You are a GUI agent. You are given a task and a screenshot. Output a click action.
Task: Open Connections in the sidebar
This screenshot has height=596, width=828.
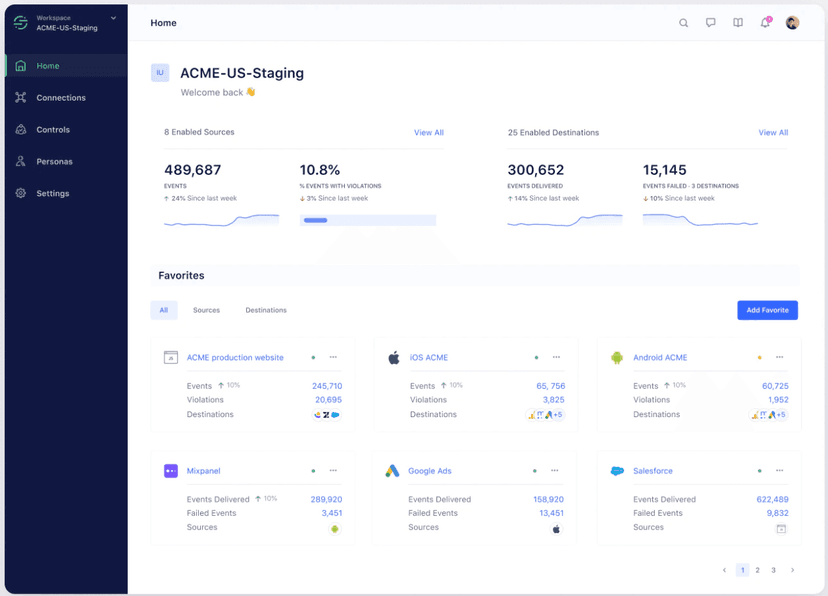[x=61, y=98]
